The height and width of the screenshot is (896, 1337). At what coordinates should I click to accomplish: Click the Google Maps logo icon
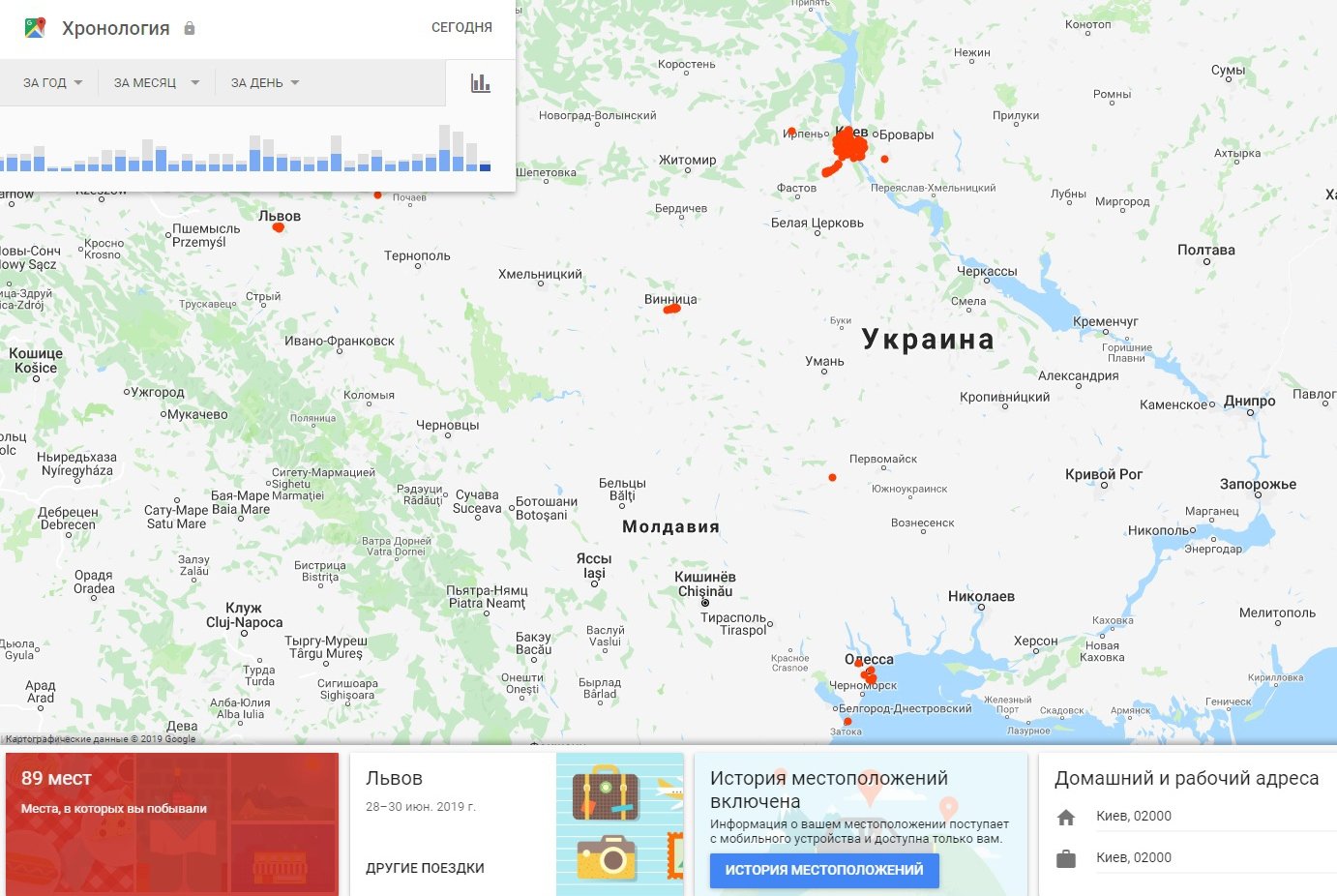pos(36,28)
